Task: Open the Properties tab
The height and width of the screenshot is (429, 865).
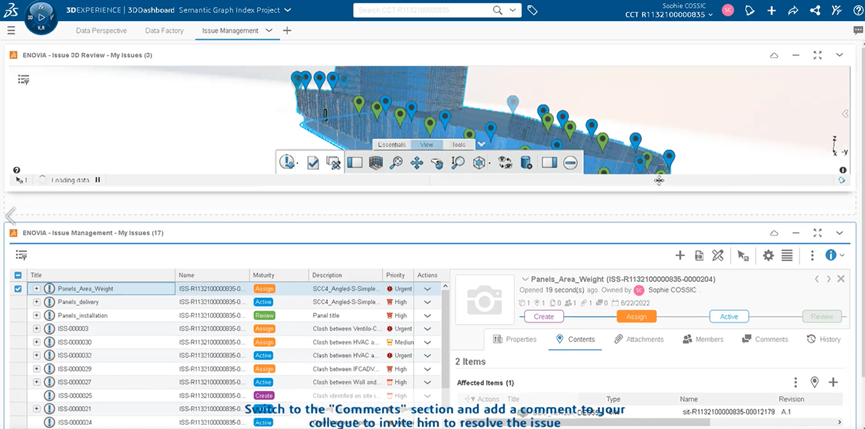Action: pyautogui.click(x=514, y=339)
